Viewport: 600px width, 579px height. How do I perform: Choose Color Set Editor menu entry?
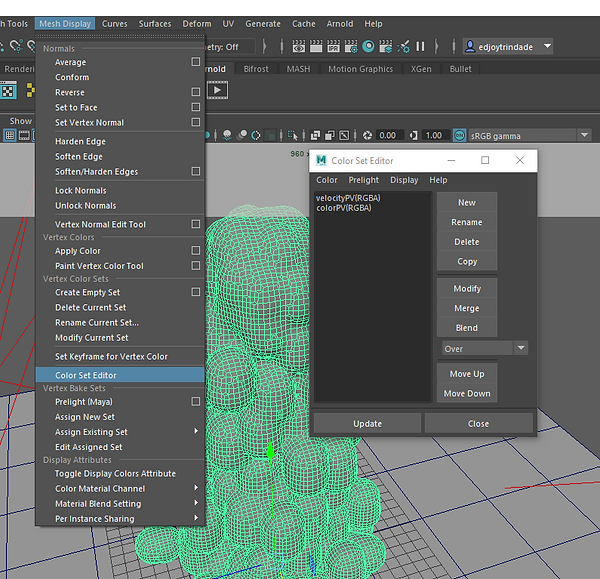point(120,375)
